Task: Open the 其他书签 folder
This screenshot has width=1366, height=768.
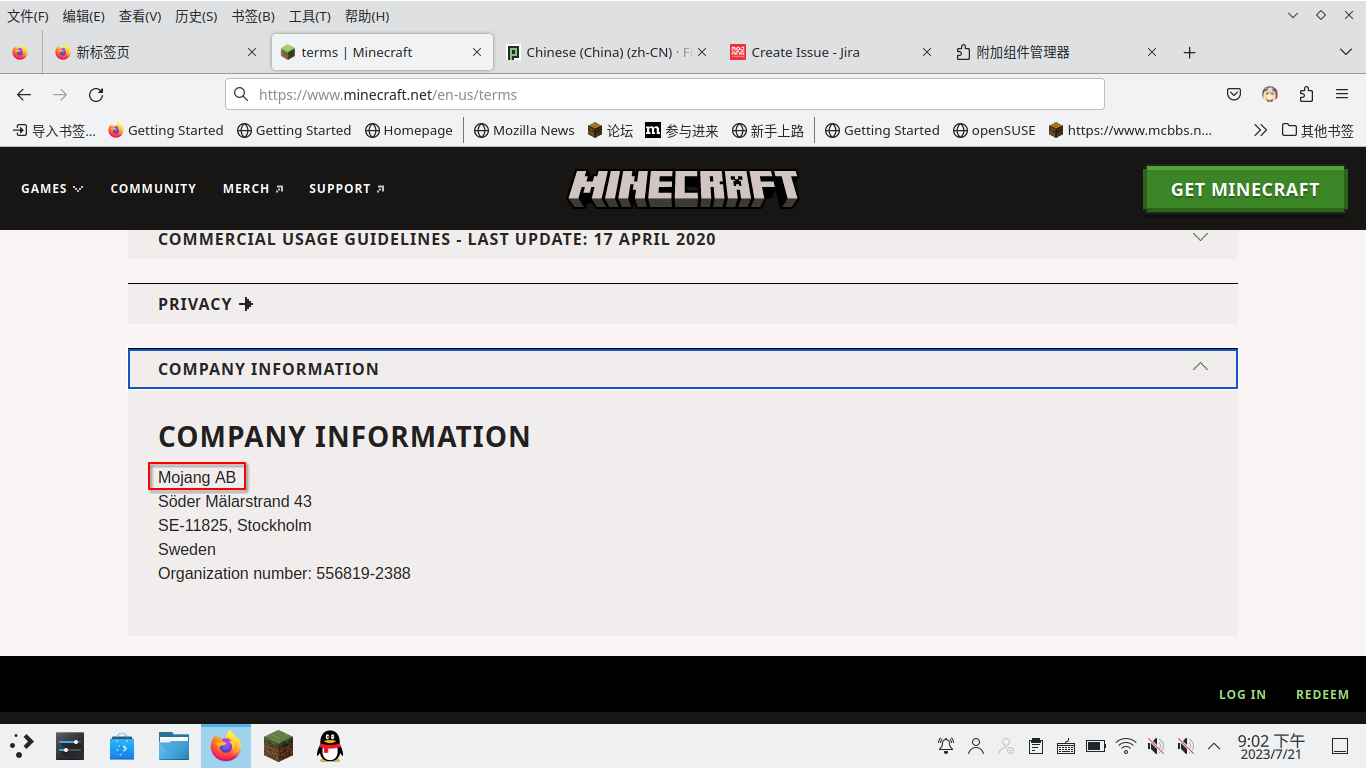Action: pyautogui.click(x=1318, y=130)
